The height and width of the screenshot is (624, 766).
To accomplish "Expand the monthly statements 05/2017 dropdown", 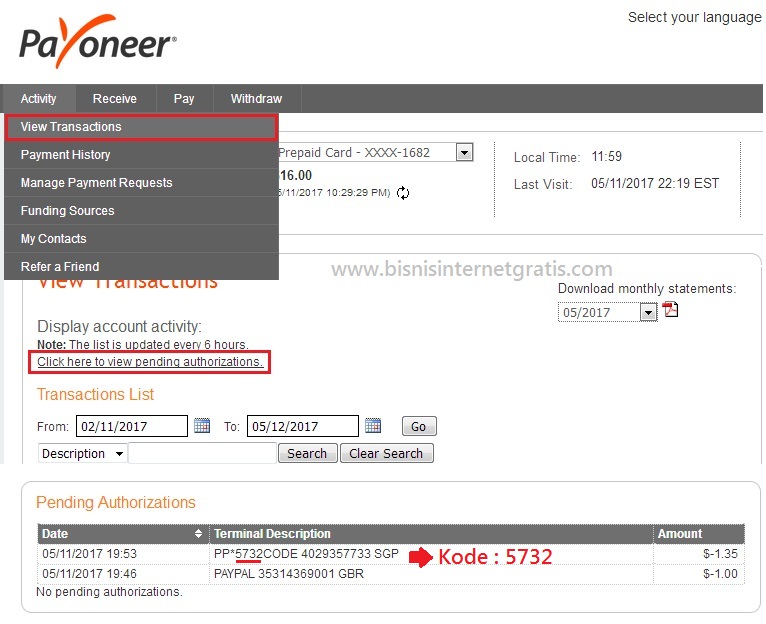I will (648, 313).
